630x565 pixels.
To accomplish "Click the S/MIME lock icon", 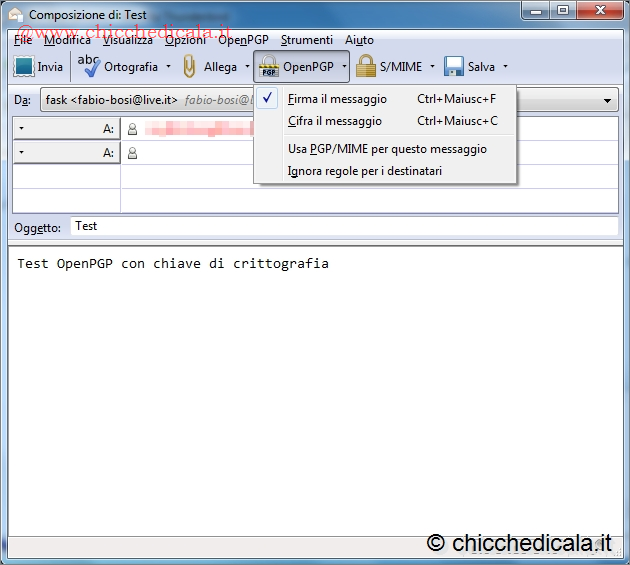I will (x=366, y=67).
